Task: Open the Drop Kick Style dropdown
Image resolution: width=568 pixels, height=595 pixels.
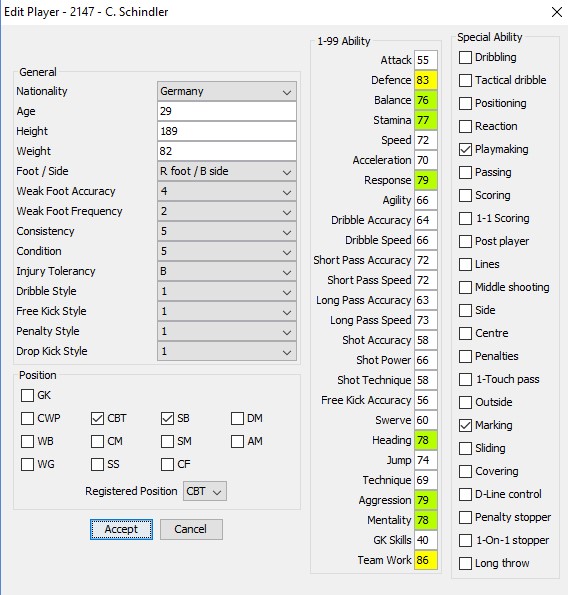Action: point(227,351)
